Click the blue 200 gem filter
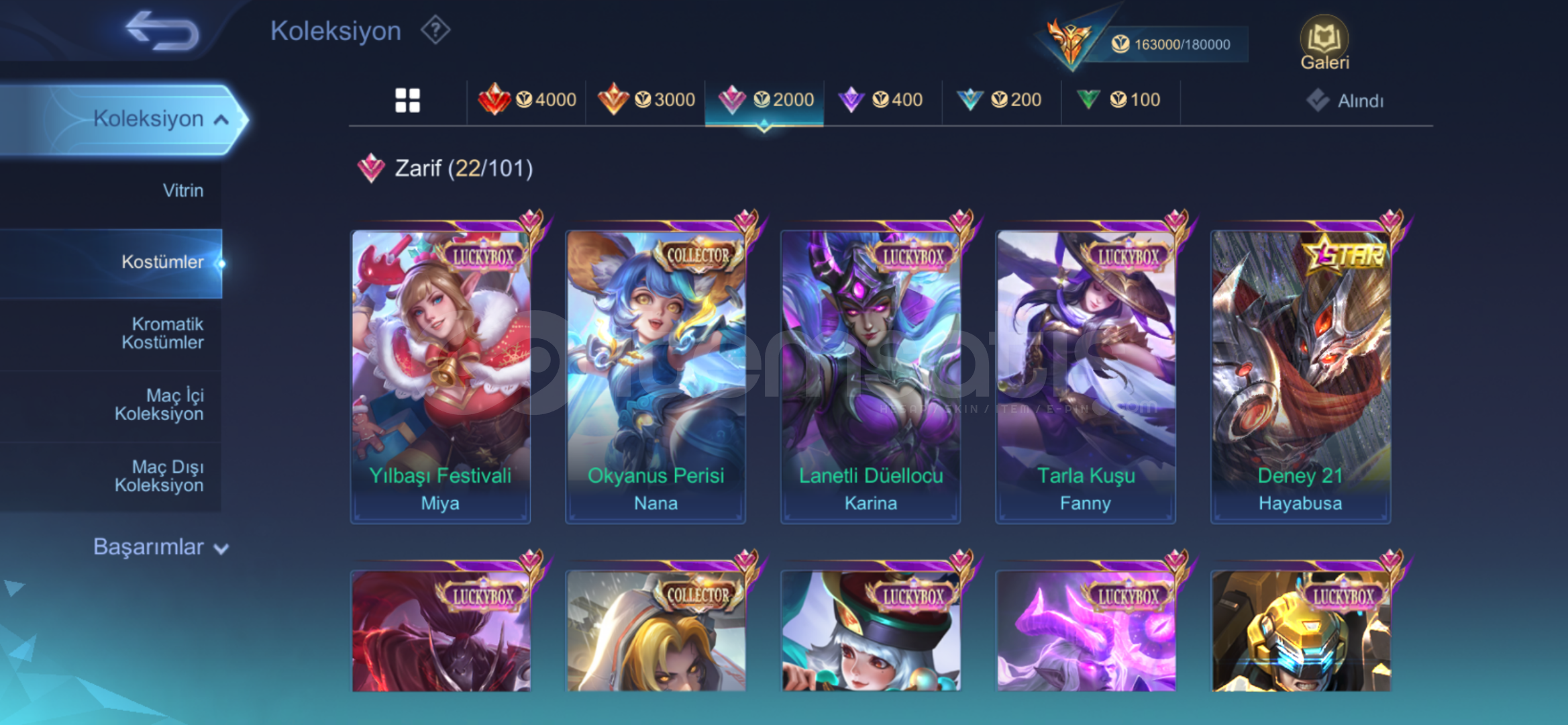 (x=1000, y=100)
